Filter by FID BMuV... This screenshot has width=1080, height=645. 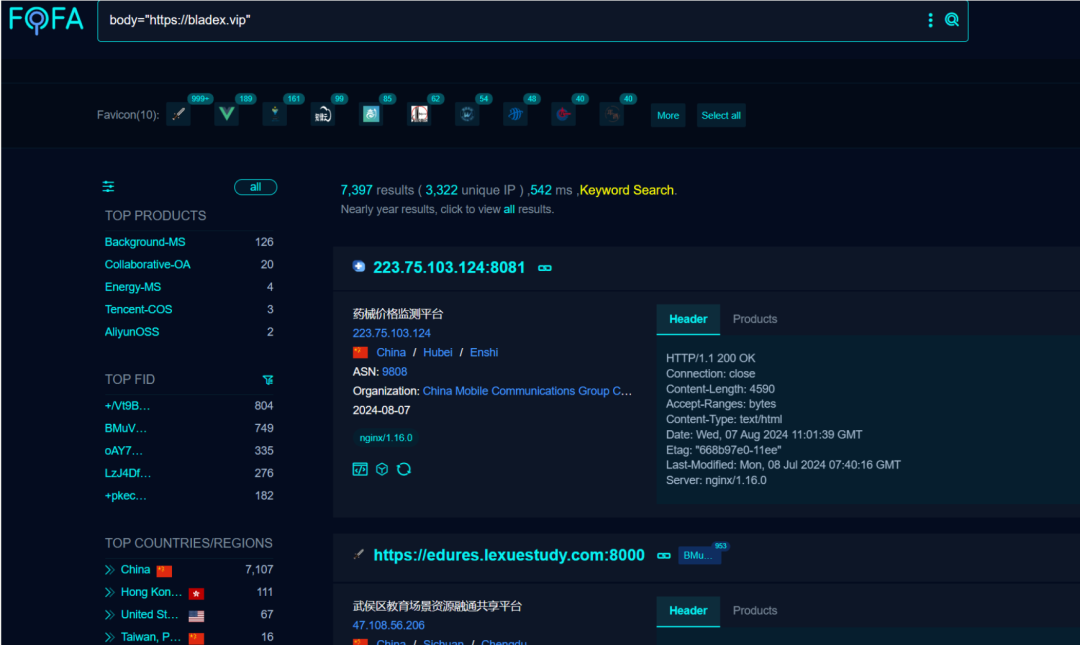pos(126,428)
